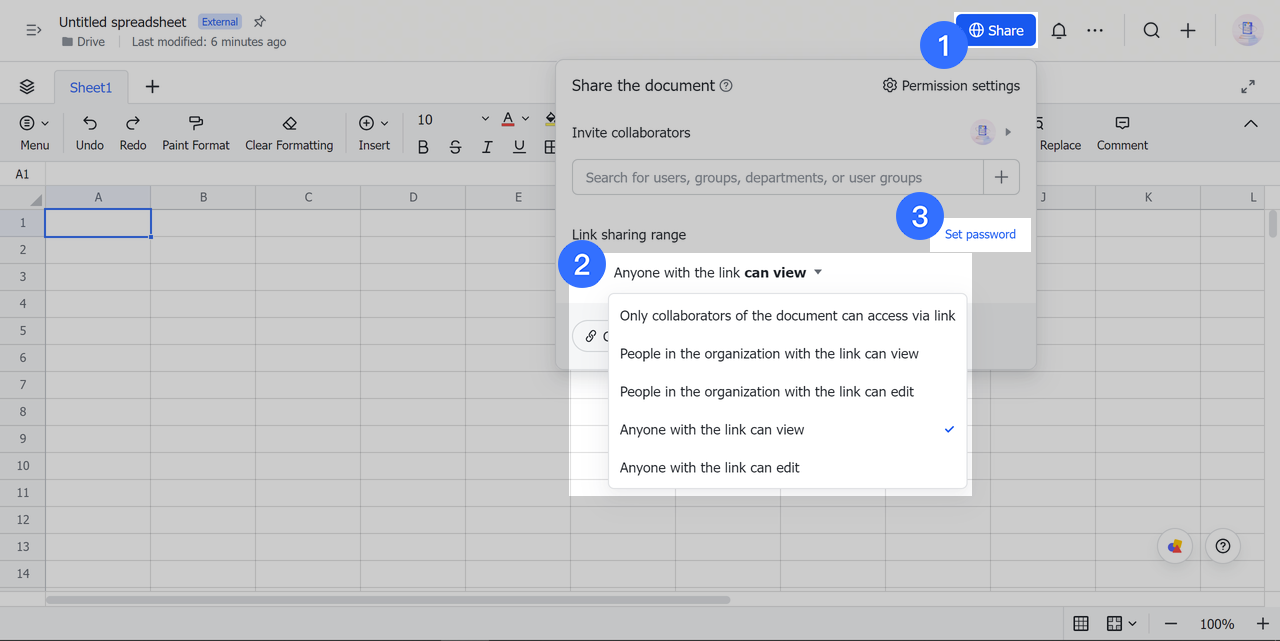Image resolution: width=1280 pixels, height=641 pixels.
Task: Open search with the magnifier icon
Action: coord(1151,30)
